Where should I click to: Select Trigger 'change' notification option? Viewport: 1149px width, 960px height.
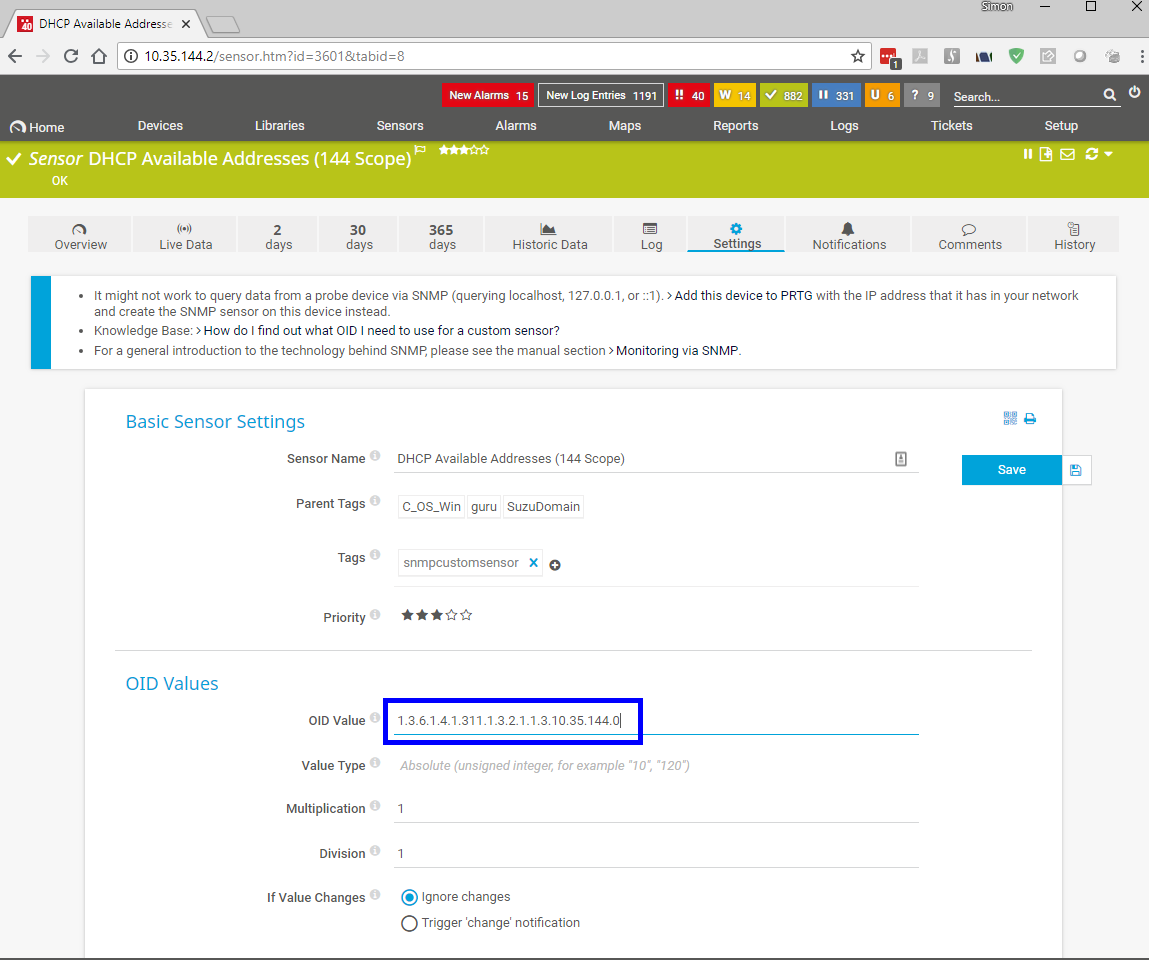pos(409,923)
